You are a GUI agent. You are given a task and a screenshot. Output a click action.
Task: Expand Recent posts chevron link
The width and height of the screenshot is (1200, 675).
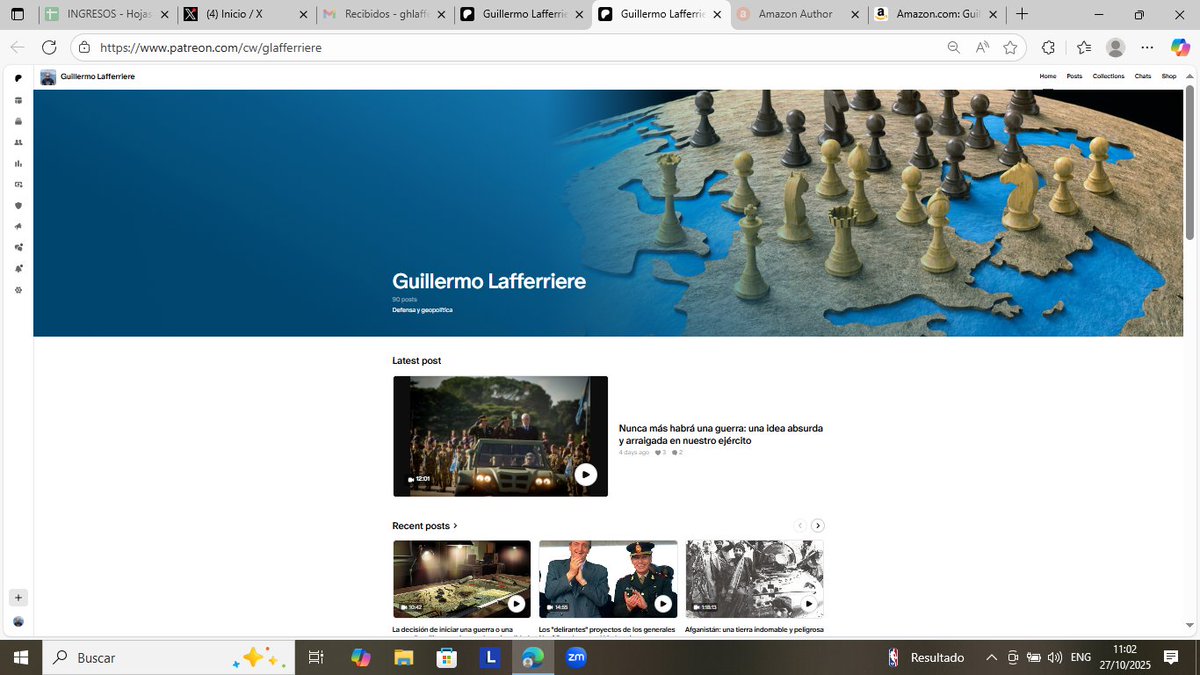[425, 526]
